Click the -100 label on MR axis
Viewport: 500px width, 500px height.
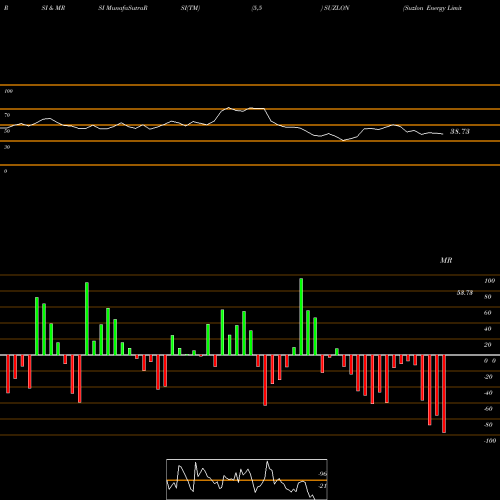[490, 441]
